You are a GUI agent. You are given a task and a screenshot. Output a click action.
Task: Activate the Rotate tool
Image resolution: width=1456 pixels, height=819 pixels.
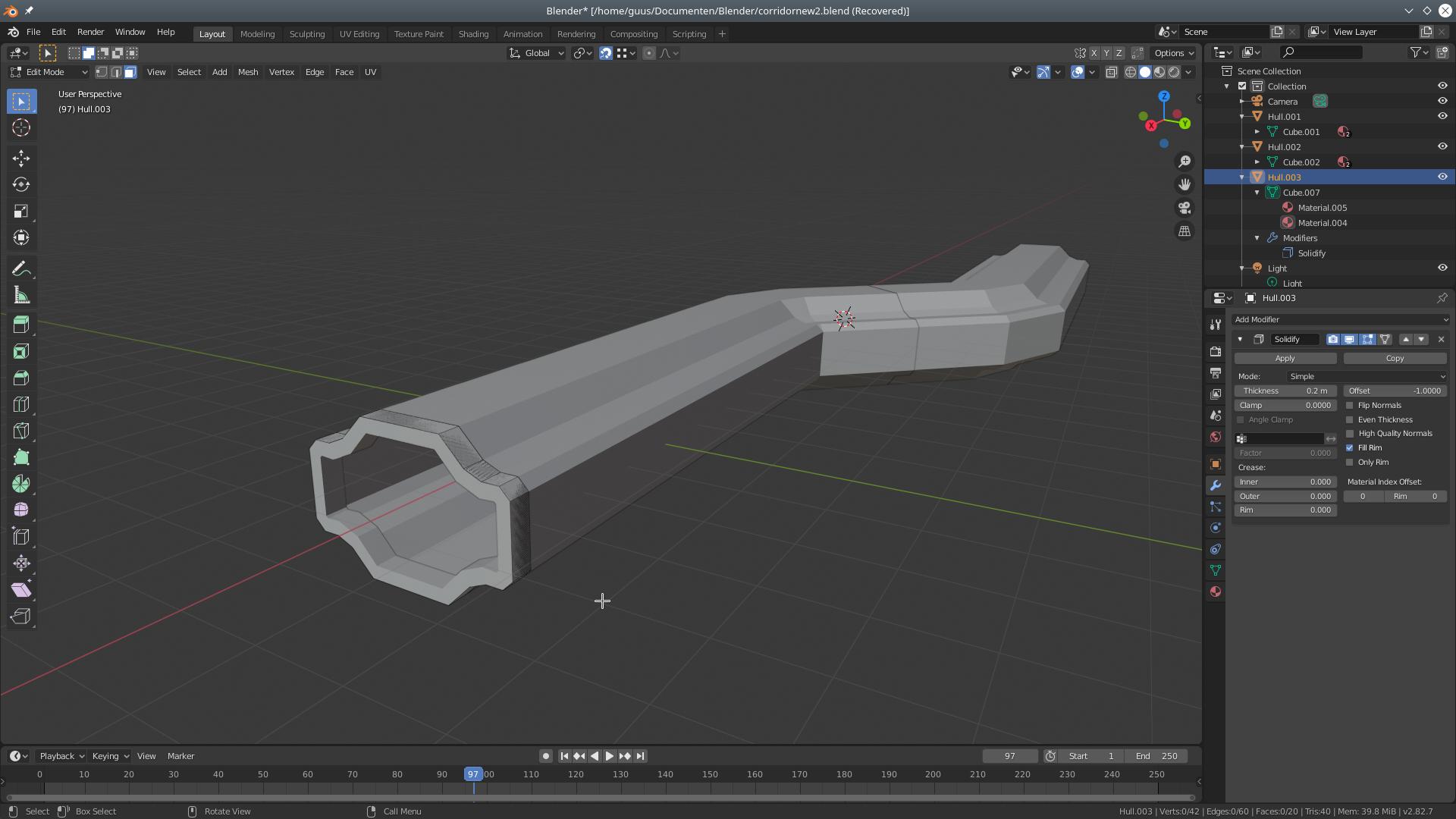[20, 184]
